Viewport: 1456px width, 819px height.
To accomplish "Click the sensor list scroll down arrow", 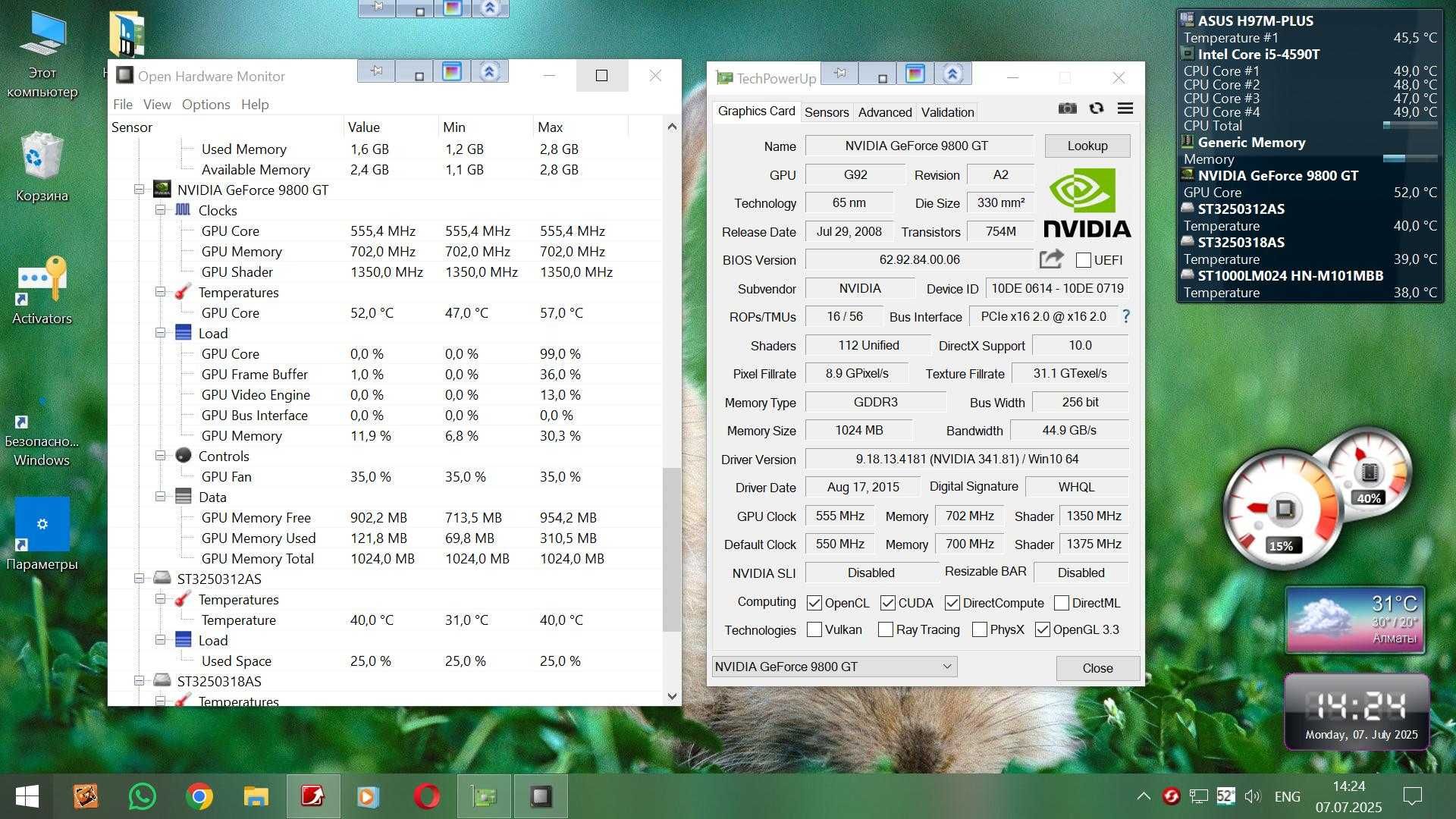I will (671, 696).
